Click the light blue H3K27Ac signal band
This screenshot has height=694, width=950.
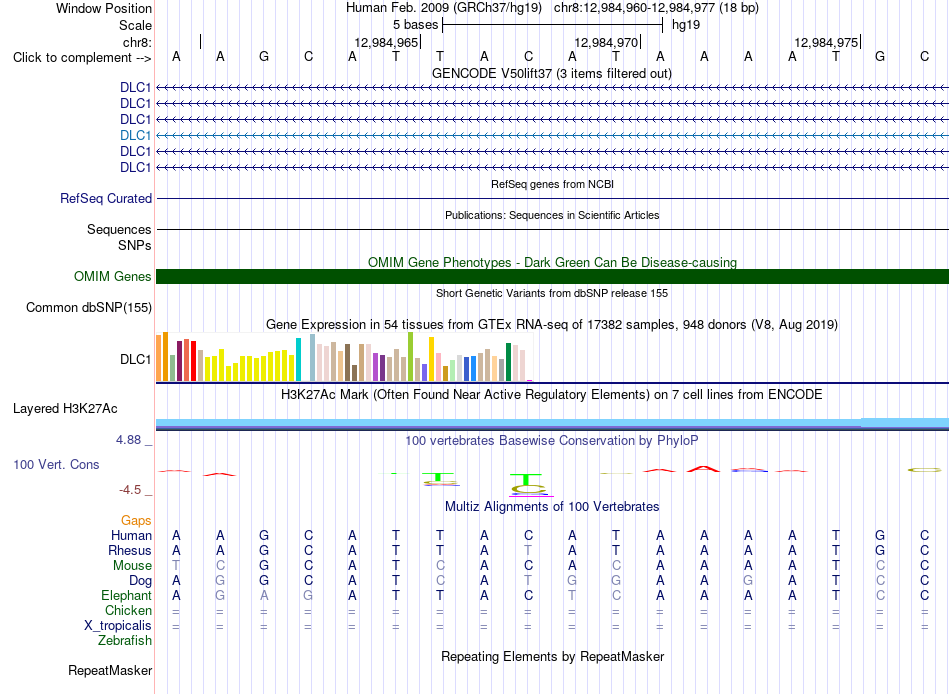click(552, 422)
